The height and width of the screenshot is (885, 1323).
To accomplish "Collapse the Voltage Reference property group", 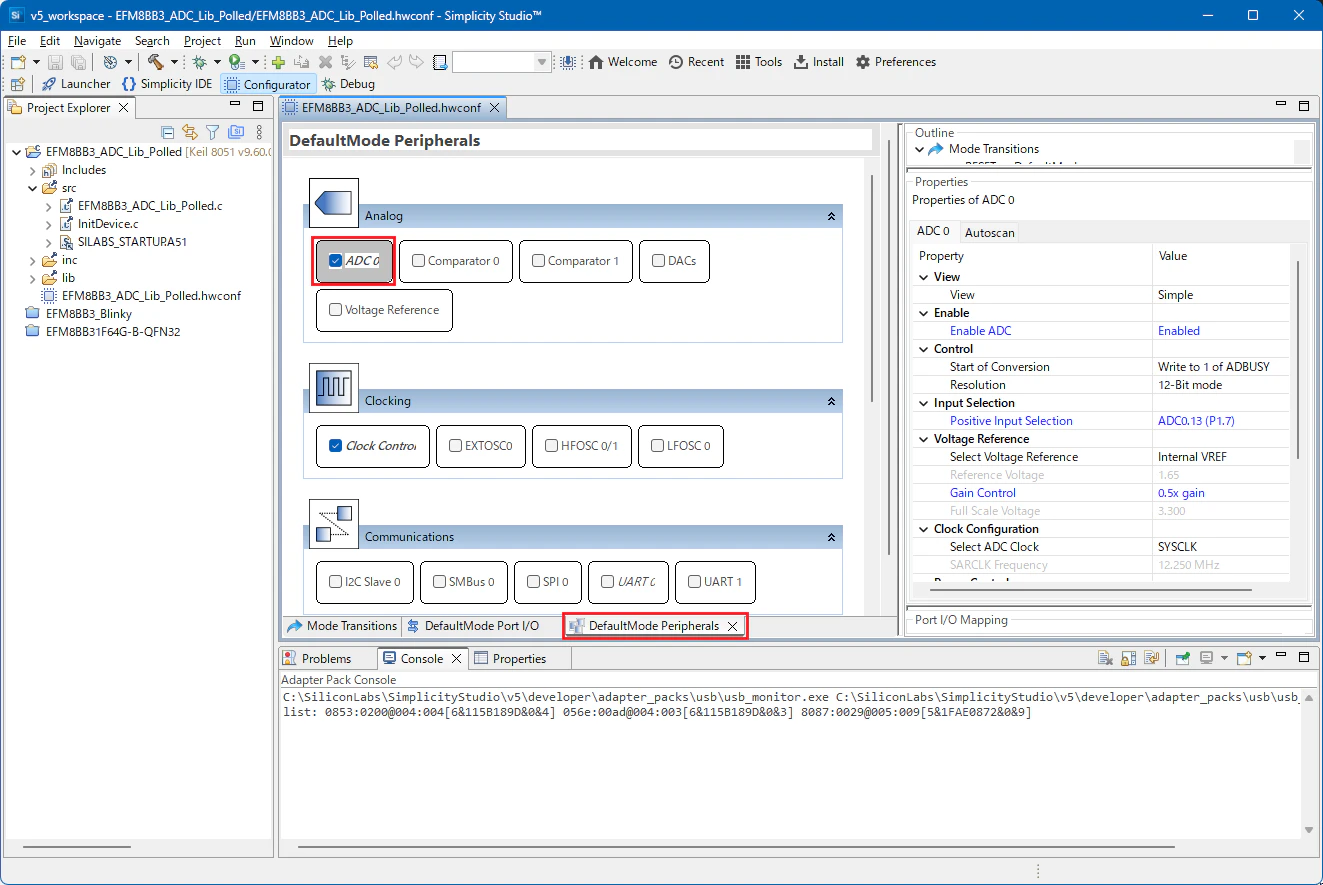I will [924, 439].
